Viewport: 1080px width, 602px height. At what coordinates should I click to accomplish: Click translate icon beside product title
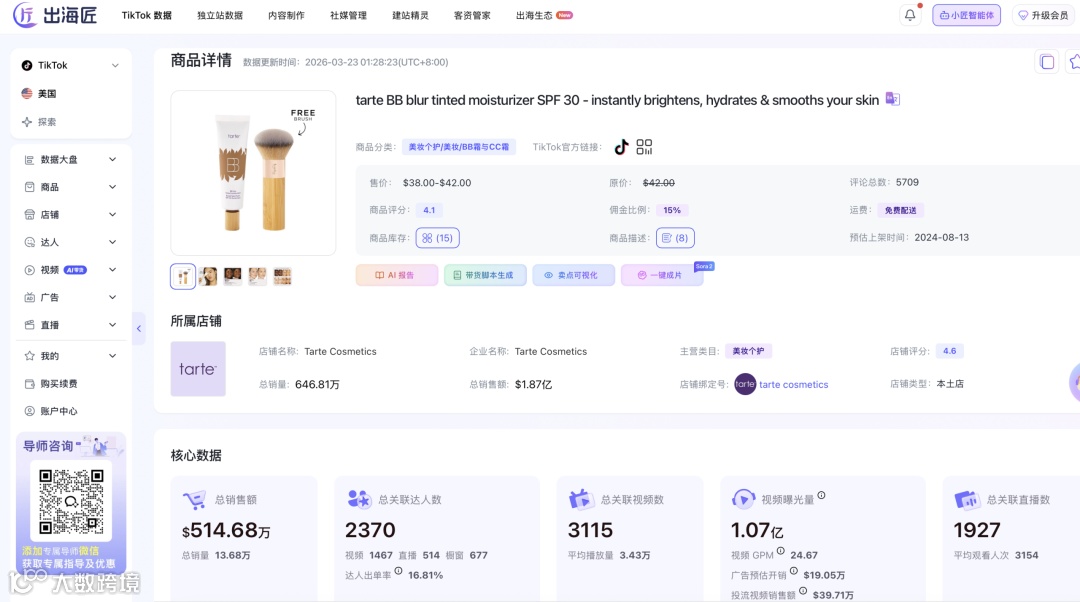coord(893,99)
